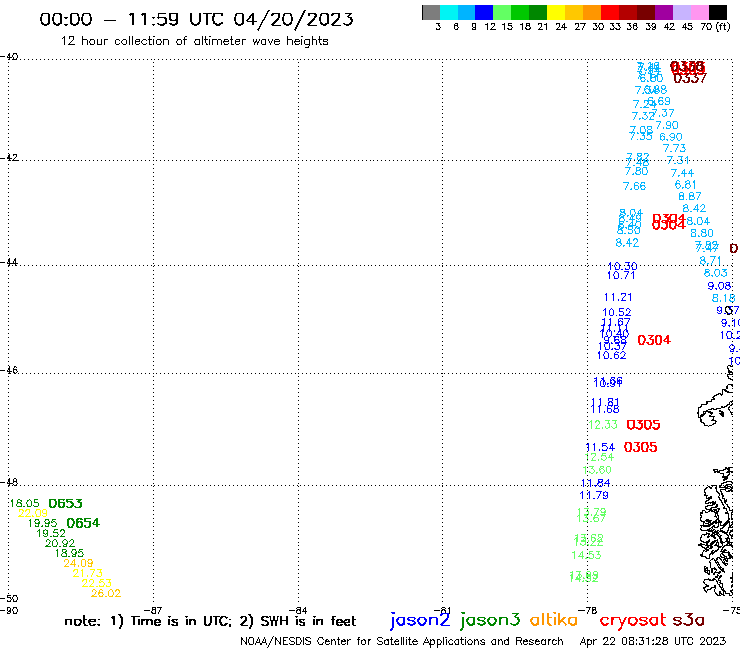Click the 7.66 wave height value
This screenshot has width=740, height=650.
(x=634, y=186)
